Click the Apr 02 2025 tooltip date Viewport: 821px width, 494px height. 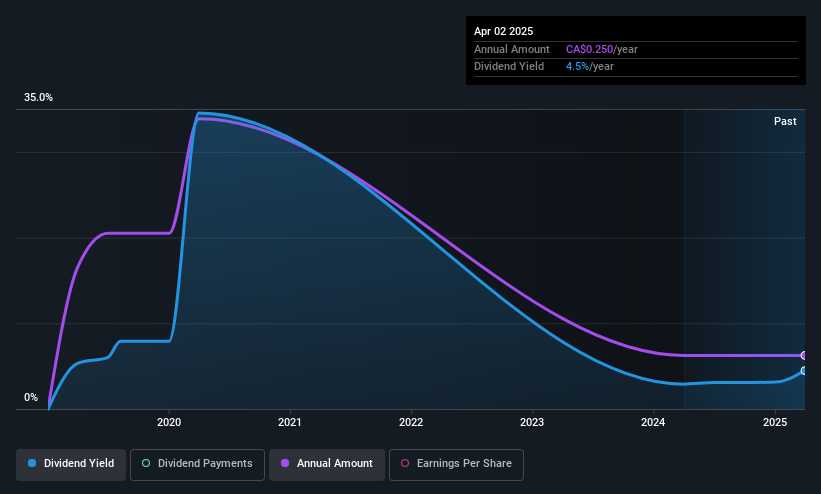[x=503, y=31]
